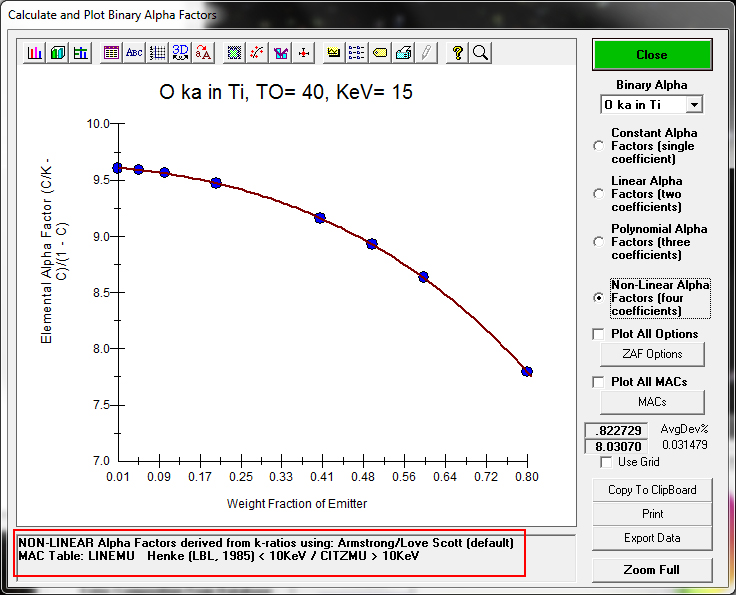Viewport: 736px width, 595px height.
Task: Check the Plot All MACs box
Action: pyautogui.click(x=599, y=382)
